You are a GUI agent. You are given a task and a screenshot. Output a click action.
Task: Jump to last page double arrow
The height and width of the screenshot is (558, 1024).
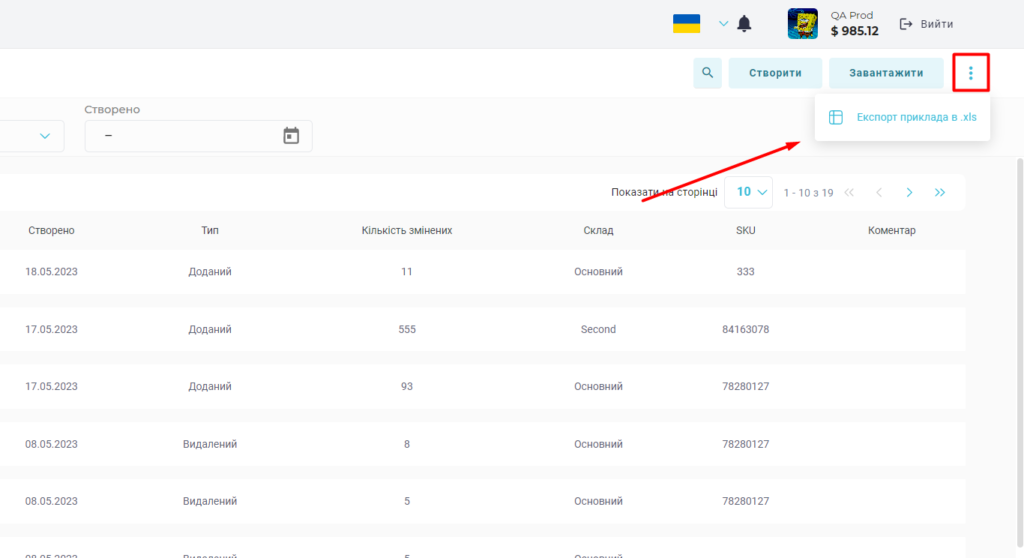click(x=939, y=192)
